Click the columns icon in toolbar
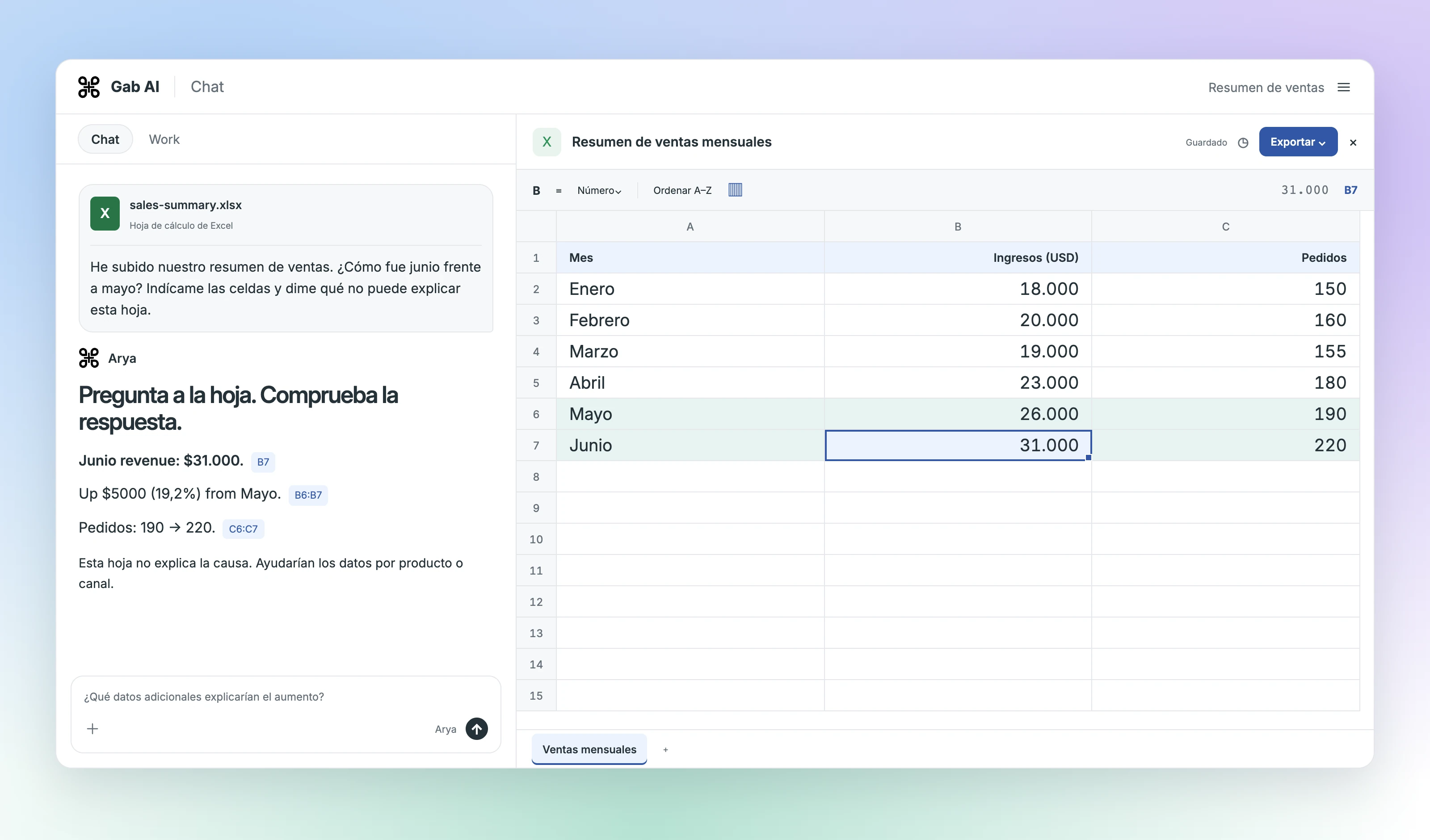Screen dimensions: 1430x840 735,190
